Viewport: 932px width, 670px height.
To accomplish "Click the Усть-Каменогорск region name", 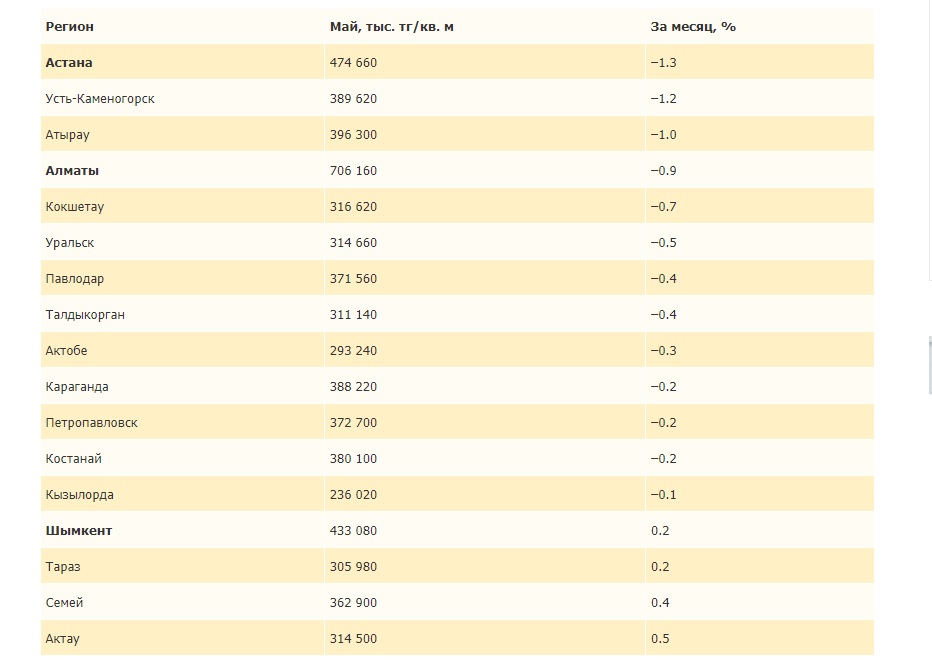I will tap(100, 98).
